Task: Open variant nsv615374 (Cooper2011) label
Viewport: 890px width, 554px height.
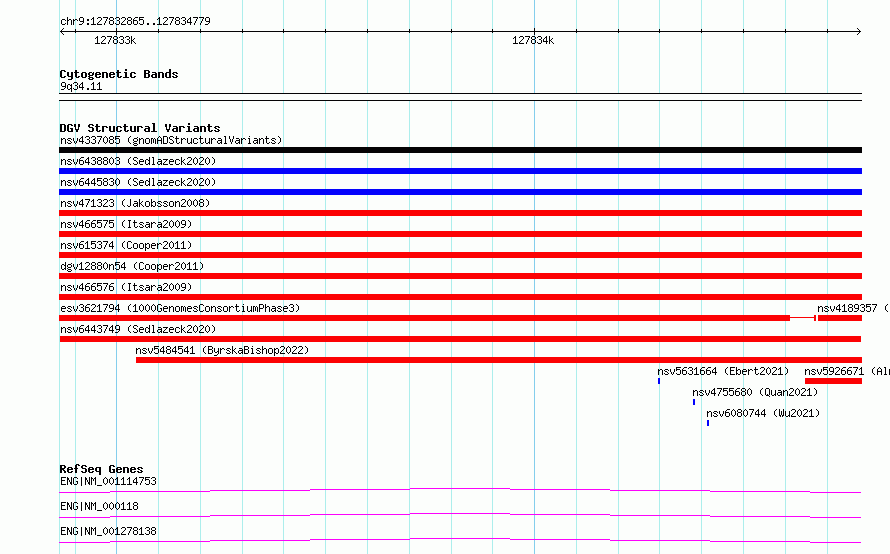Action: click(x=126, y=245)
